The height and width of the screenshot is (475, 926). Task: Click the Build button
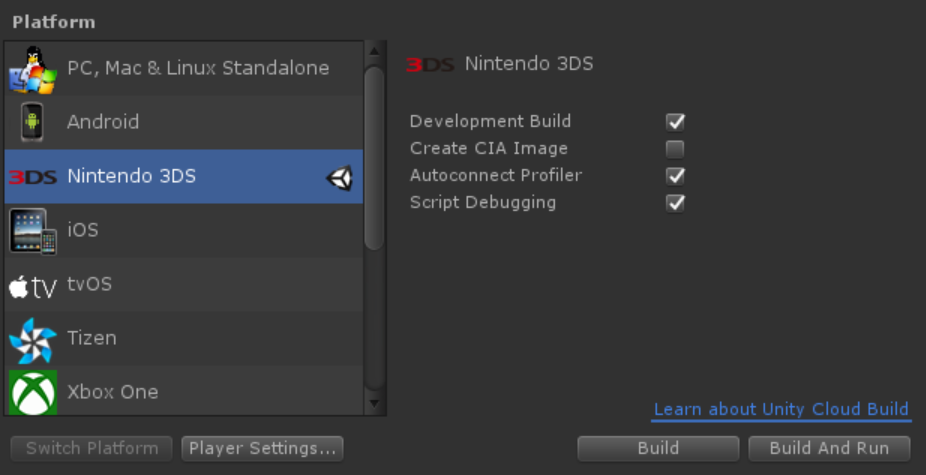[658, 448]
